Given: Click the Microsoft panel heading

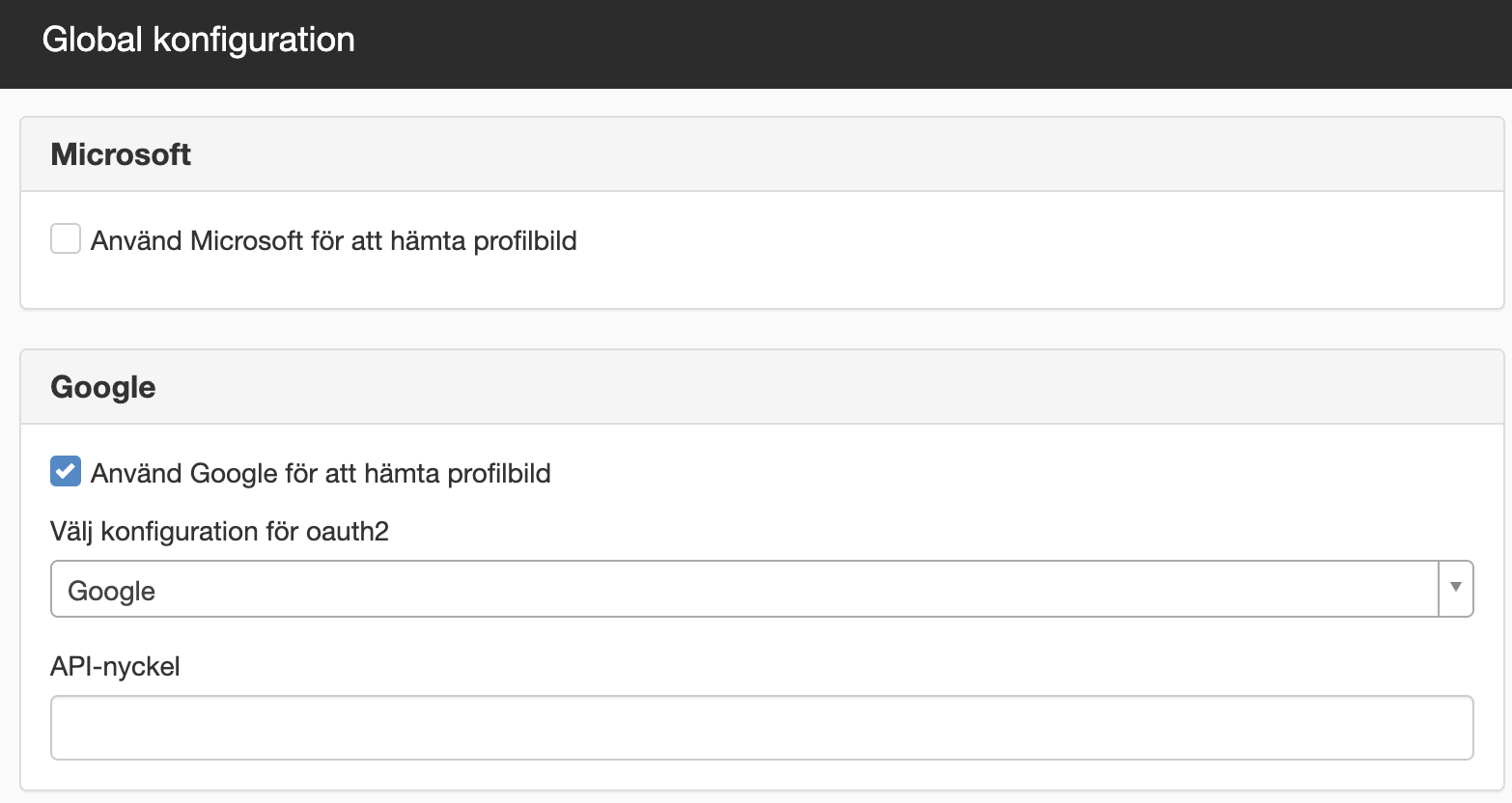Looking at the screenshot, I should pos(121,154).
